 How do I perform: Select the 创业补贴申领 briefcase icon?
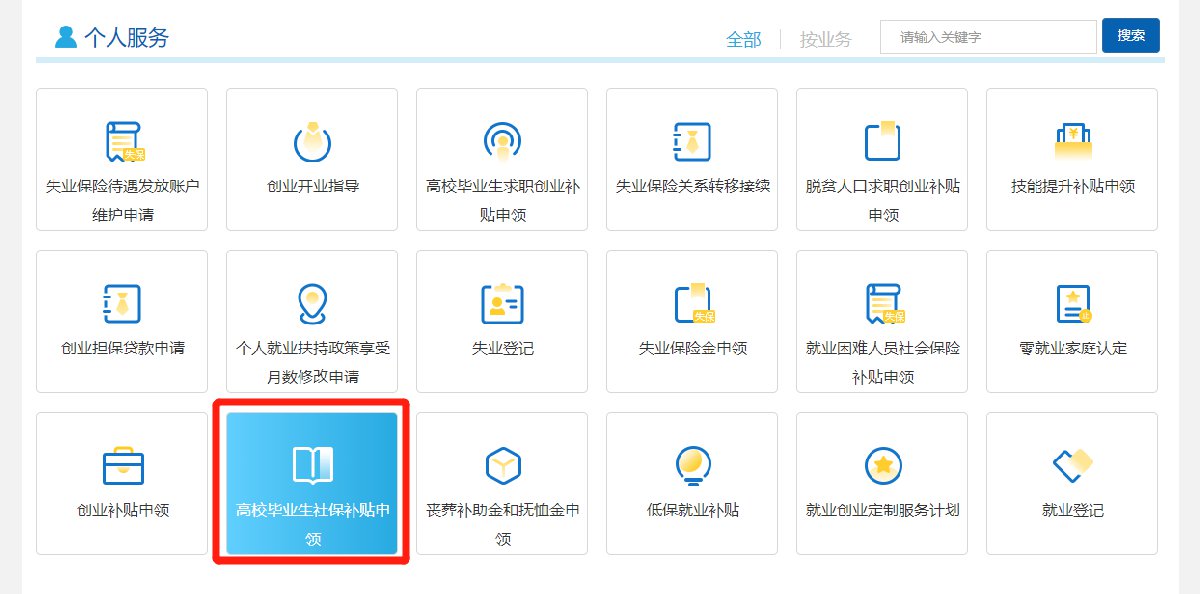point(122,466)
